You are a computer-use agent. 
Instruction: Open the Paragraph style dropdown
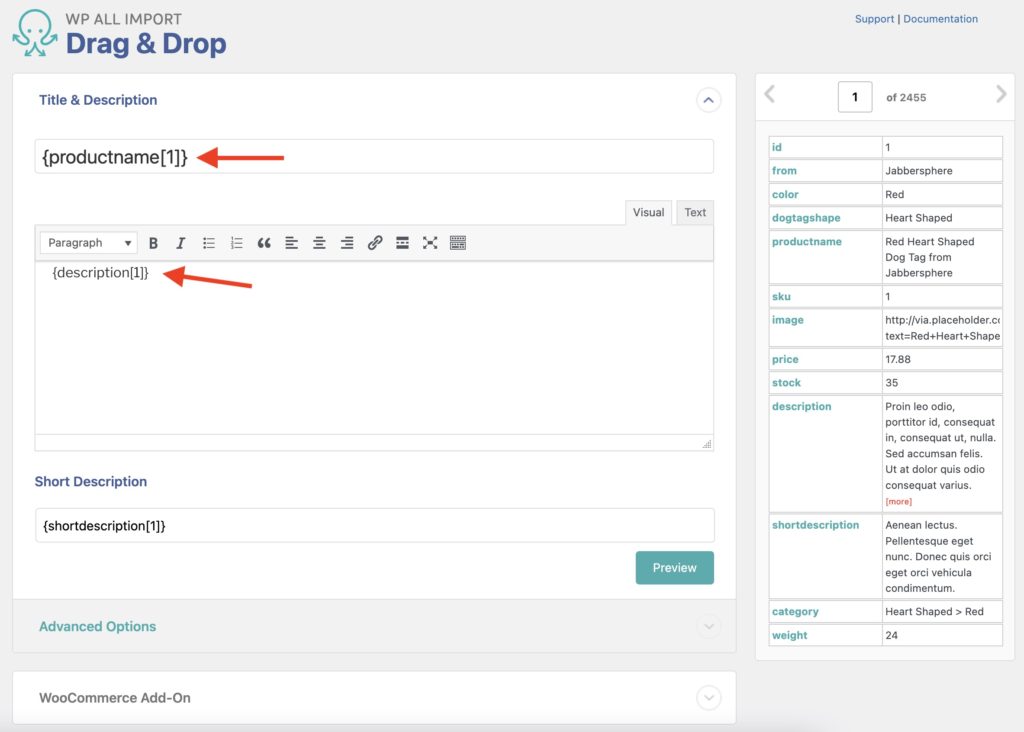coord(88,242)
